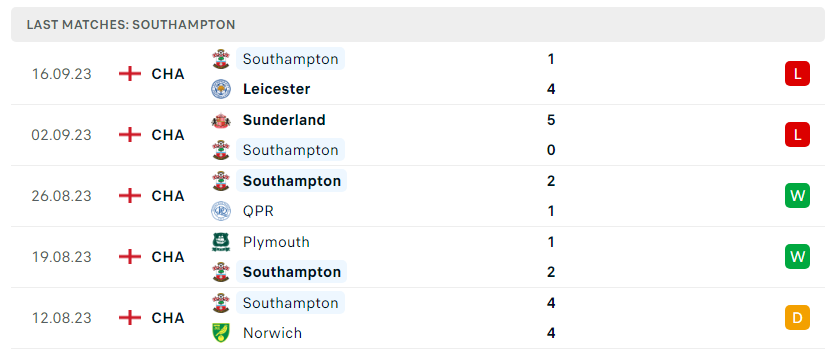836x363 pixels.
Task: Click the Last Matches: Southampton header
Action: click(x=131, y=25)
